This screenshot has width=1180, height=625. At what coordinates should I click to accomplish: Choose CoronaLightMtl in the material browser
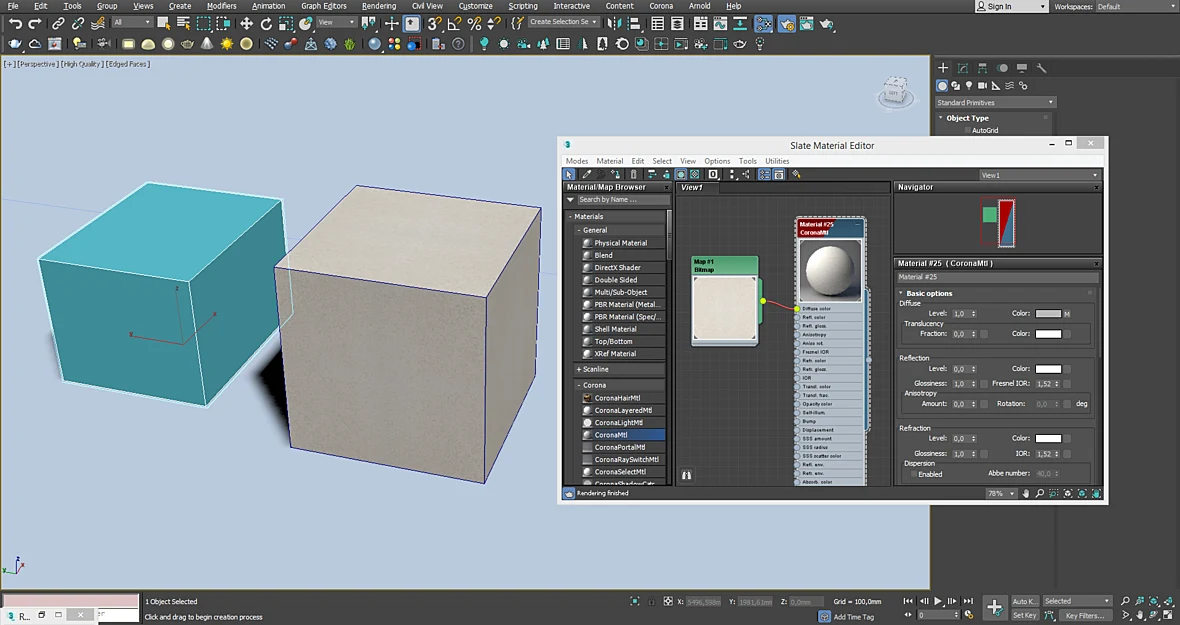pyautogui.click(x=619, y=423)
